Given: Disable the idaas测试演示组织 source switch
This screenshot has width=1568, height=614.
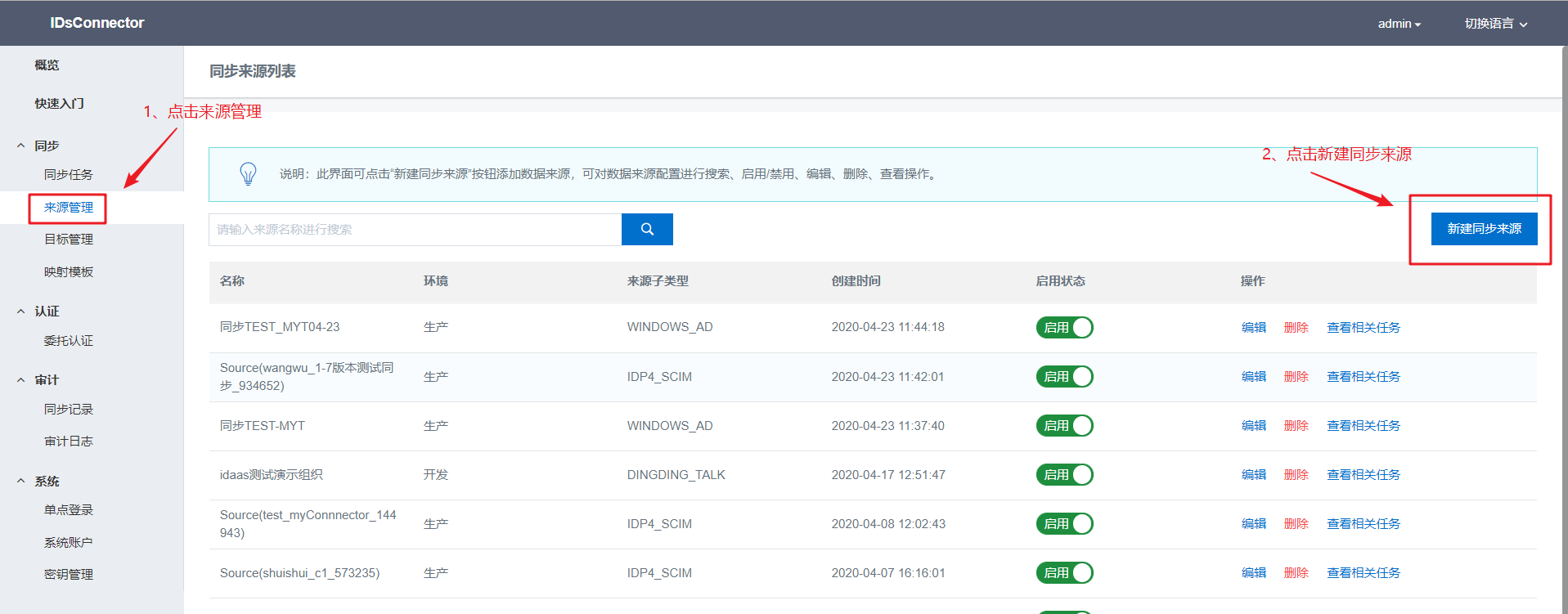Looking at the screenshot, I should click(1064, 475).
